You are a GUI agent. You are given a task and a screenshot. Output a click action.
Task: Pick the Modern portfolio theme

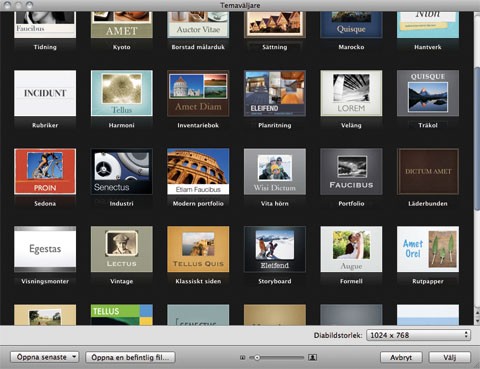tap(198, 171)
